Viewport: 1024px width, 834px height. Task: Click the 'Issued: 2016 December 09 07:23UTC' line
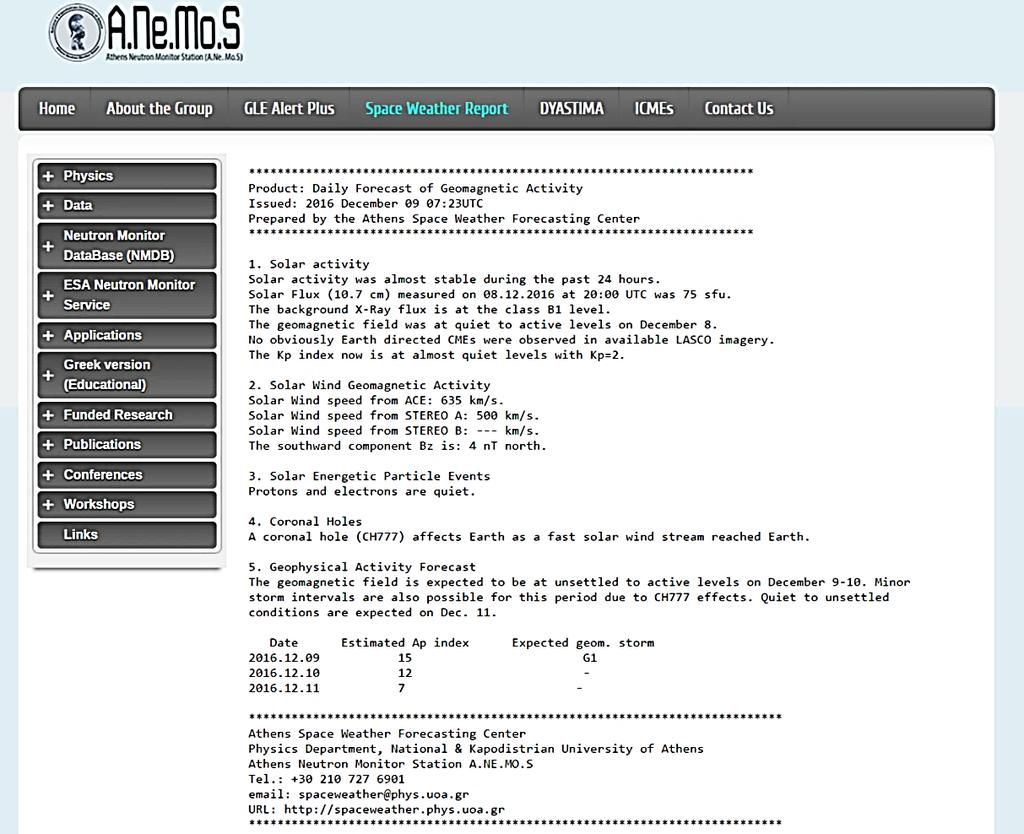coord(365,204)
